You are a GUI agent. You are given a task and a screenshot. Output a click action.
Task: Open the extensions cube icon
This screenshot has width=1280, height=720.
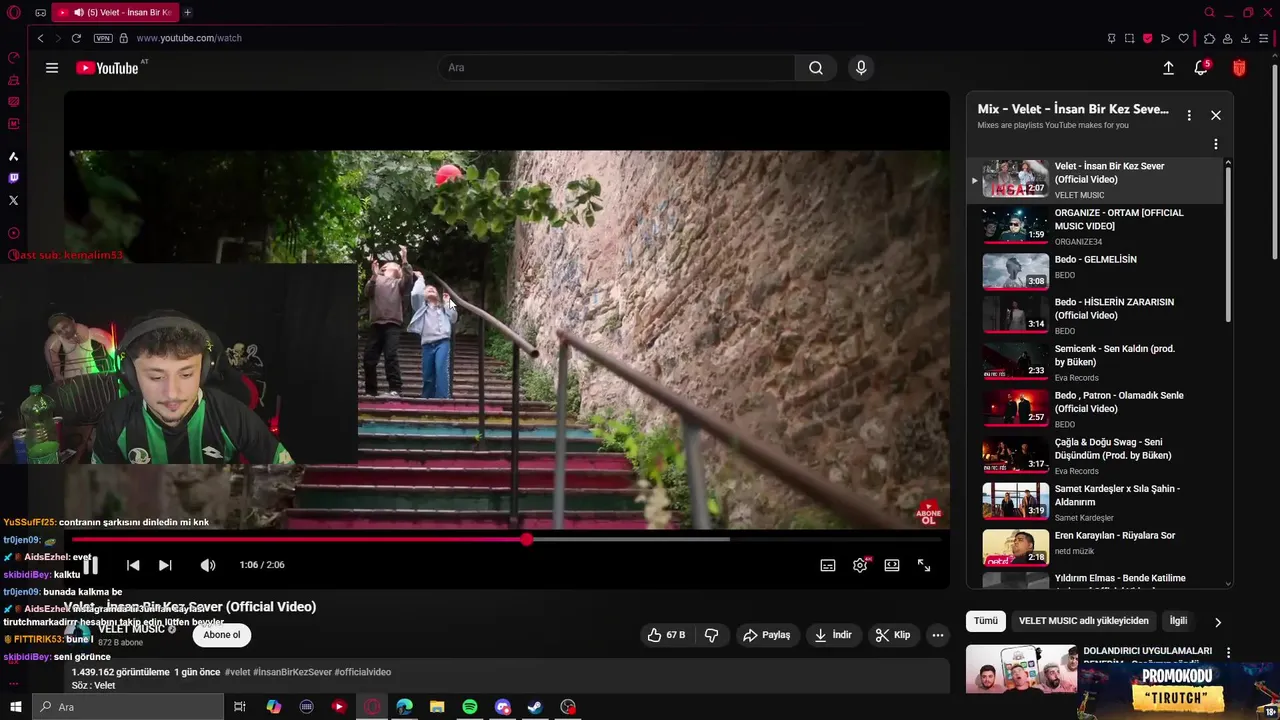click(1209, 38)
